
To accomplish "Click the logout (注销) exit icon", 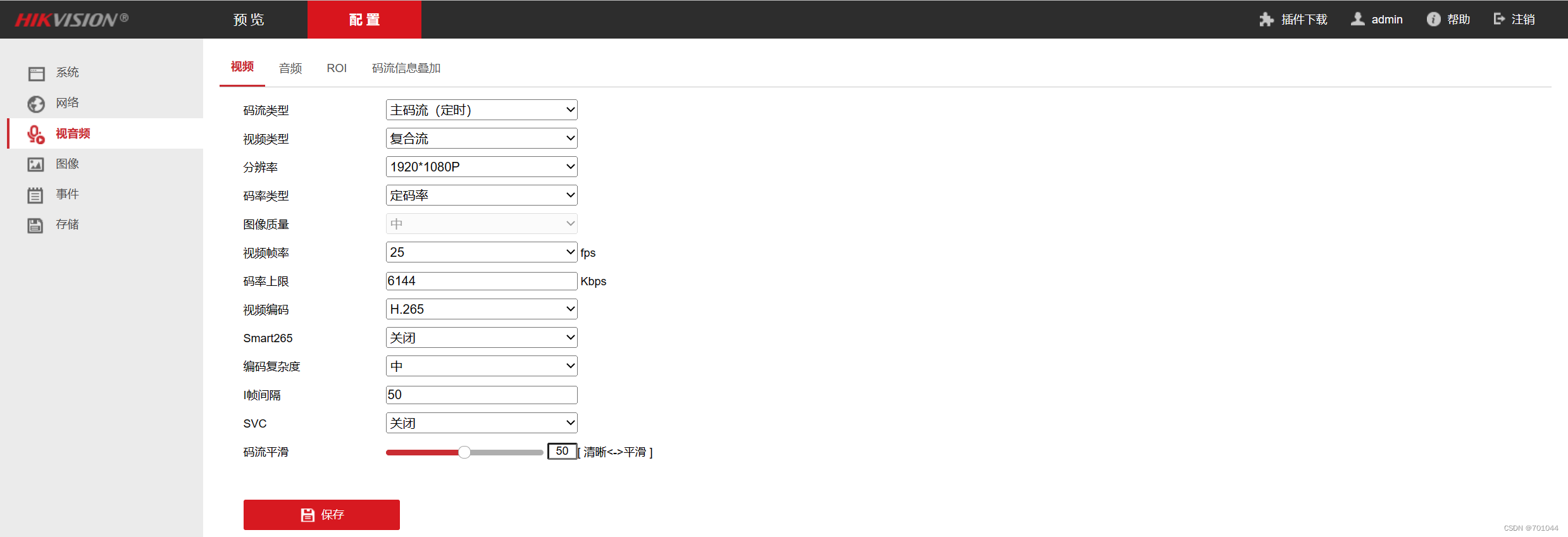I will (x=1499, y=19).
